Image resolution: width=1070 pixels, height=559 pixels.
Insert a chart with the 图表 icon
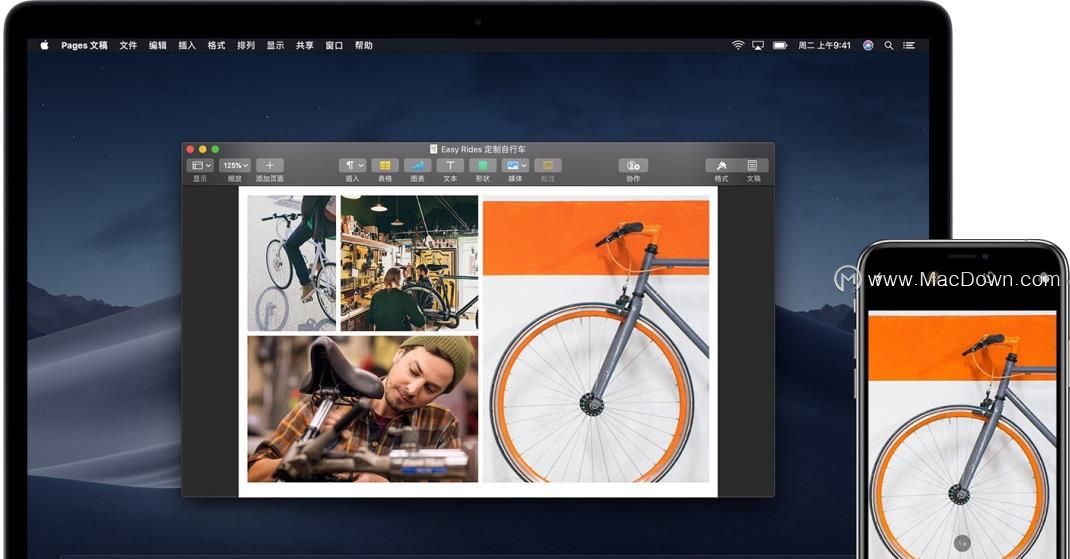click(x=418, y=165)
